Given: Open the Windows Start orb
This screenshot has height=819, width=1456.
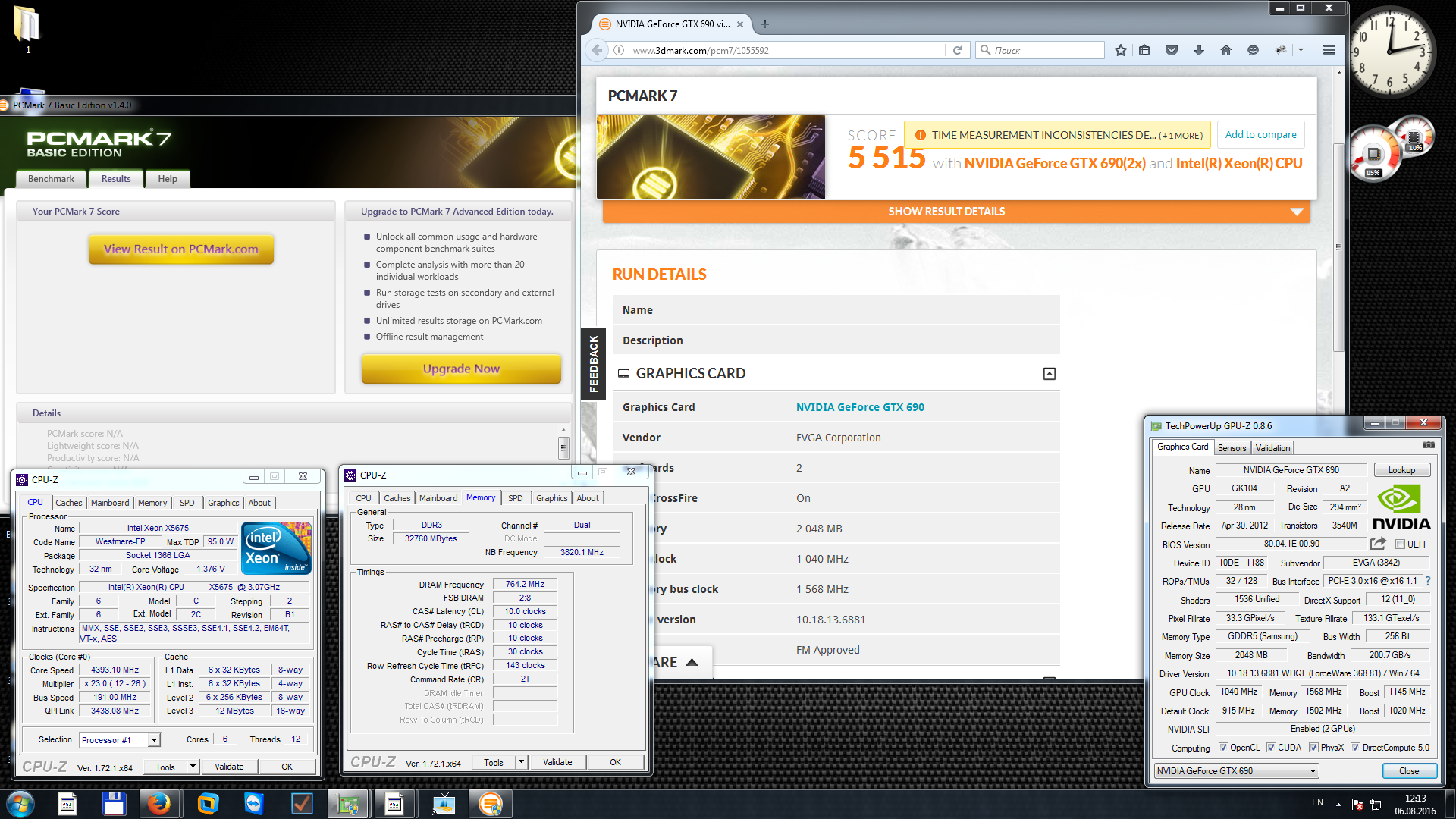Looking at the screenshot, I should click(x=20, y=804).
